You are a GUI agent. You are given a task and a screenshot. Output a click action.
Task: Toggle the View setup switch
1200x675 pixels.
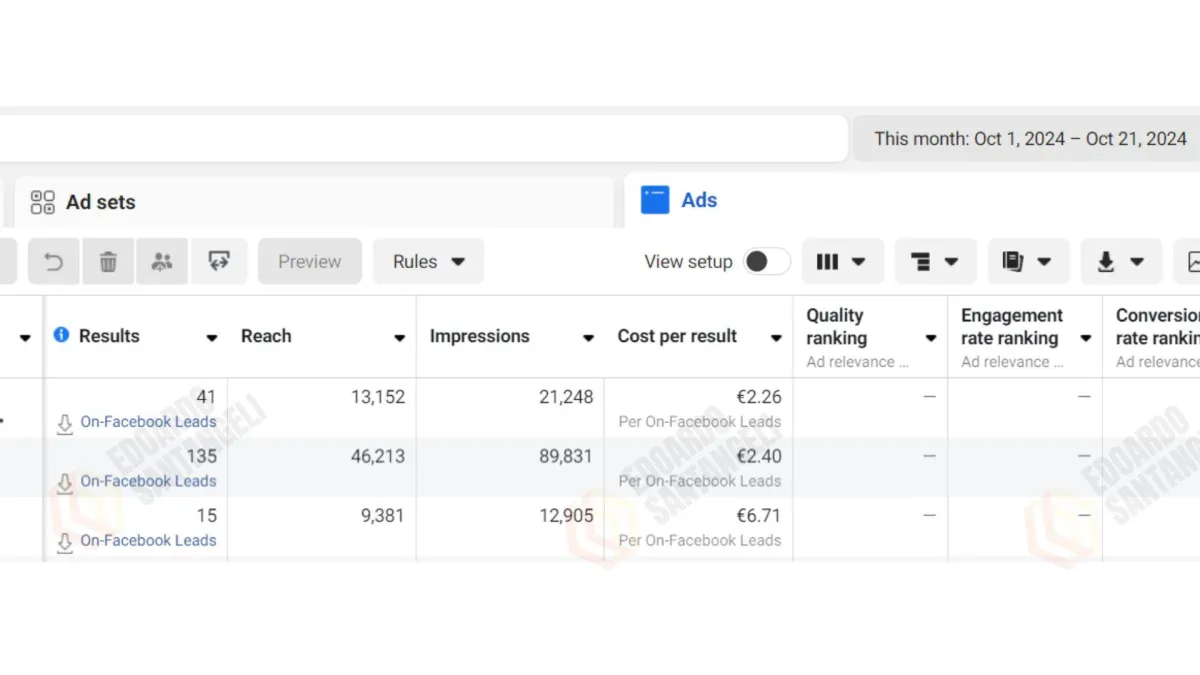(767, 262)
